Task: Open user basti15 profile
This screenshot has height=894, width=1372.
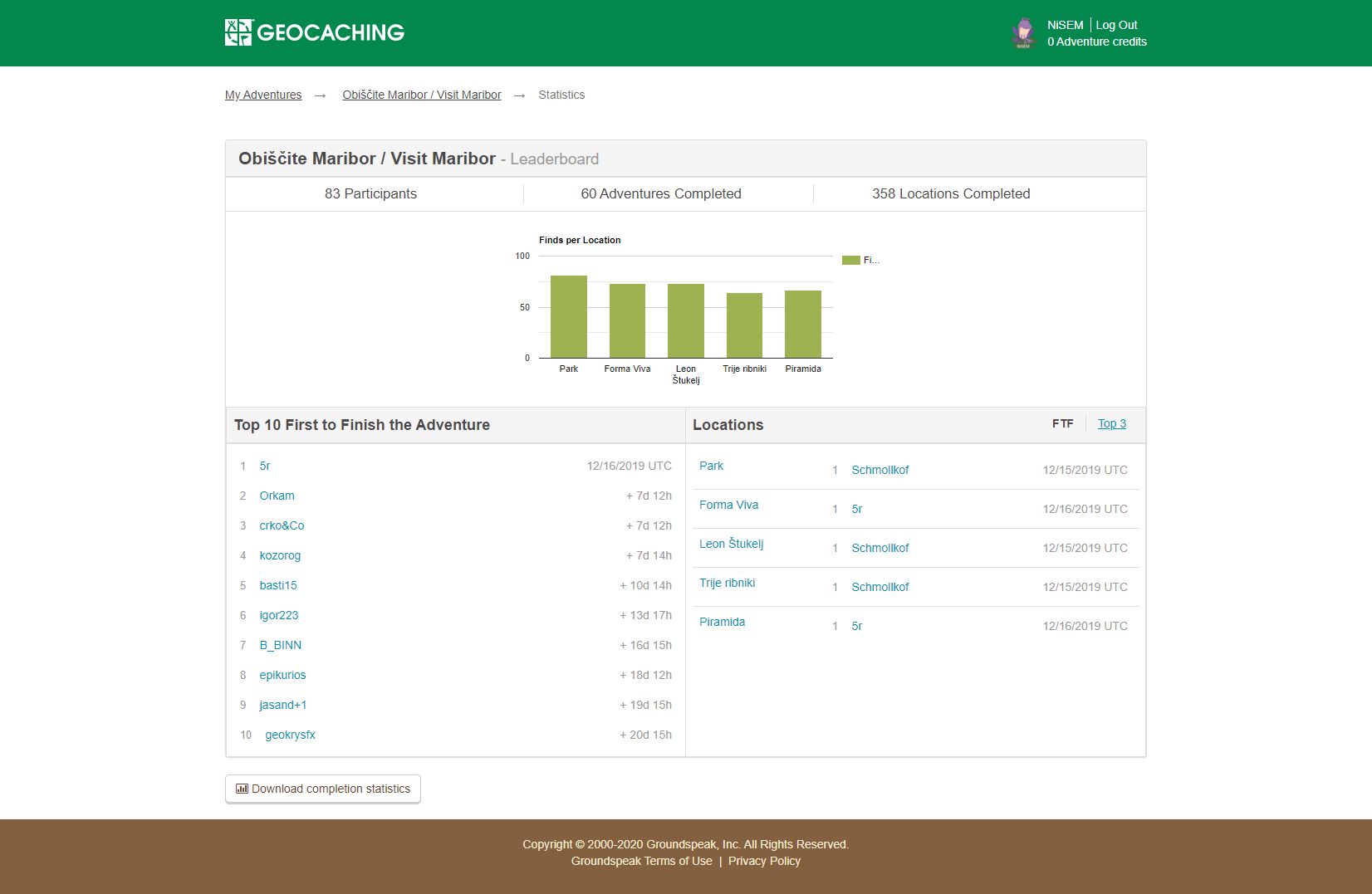Action: tap(278, 585)
